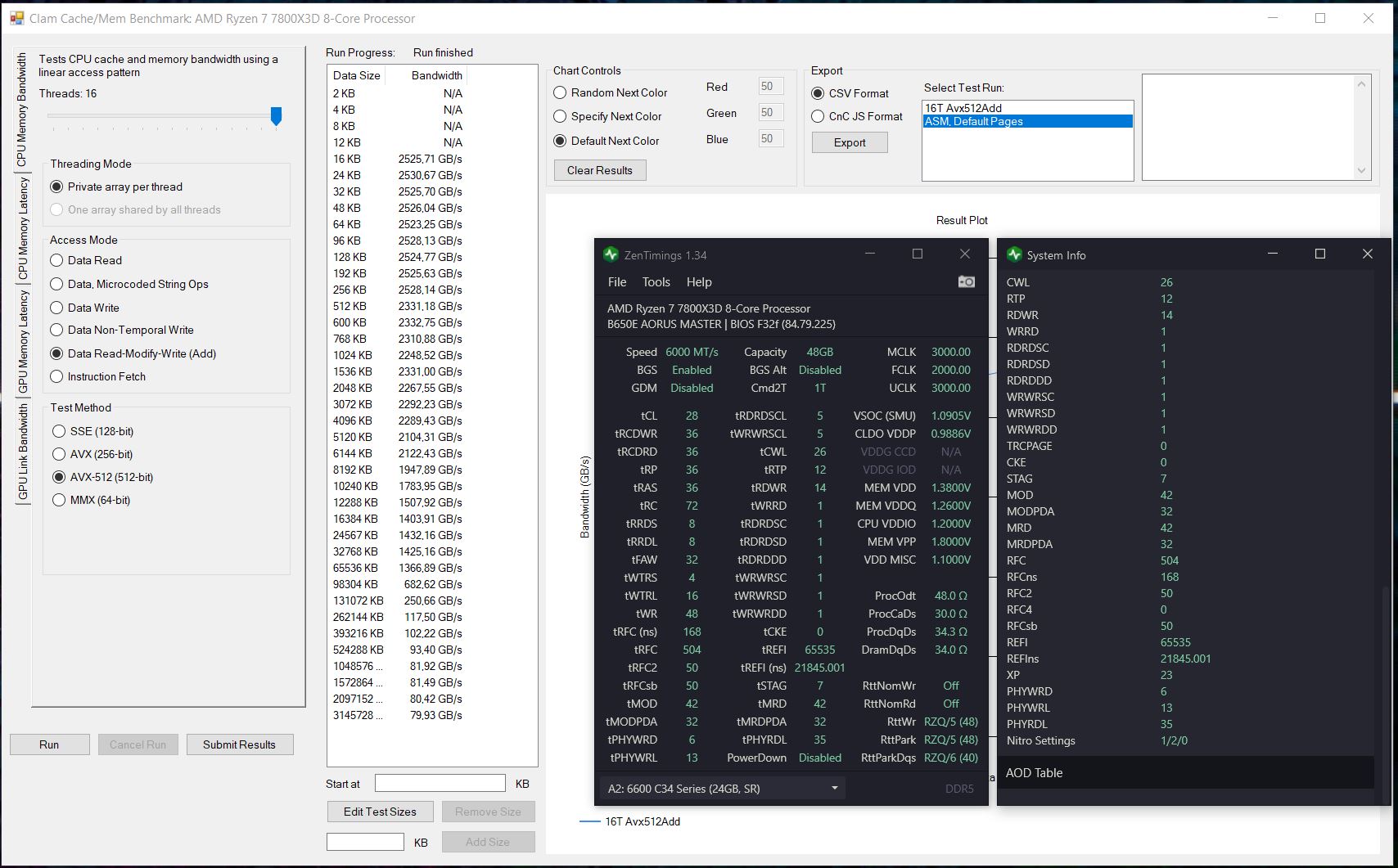1398x868 pixels.
Task: Click the custom size KB input field
Action: pos(365,842)
